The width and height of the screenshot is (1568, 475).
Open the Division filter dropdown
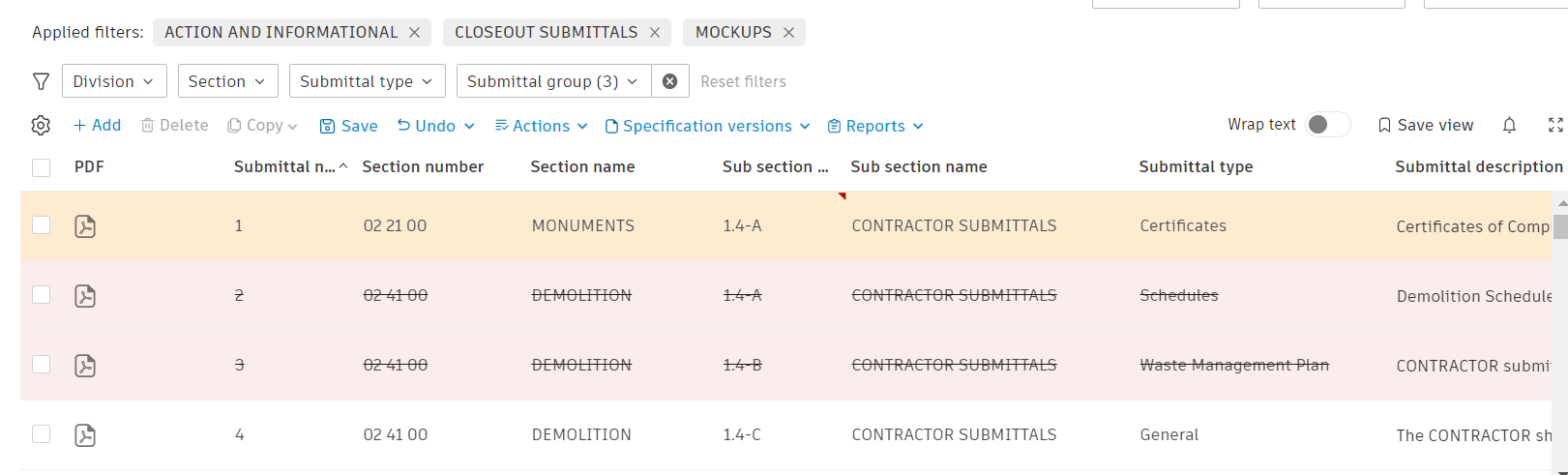(114, 81)
